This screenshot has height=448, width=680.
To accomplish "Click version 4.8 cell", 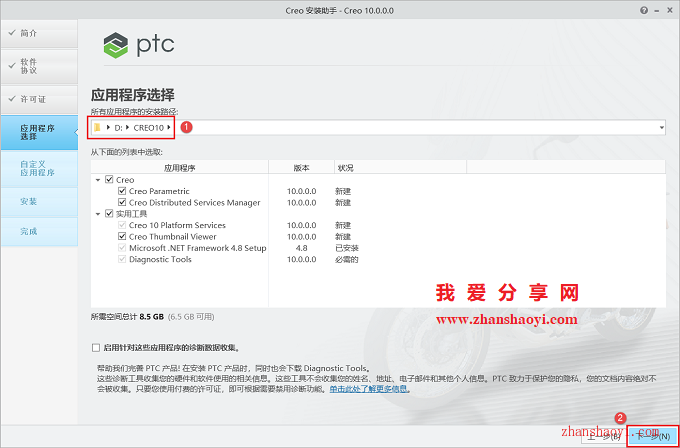I will point(301,248).
